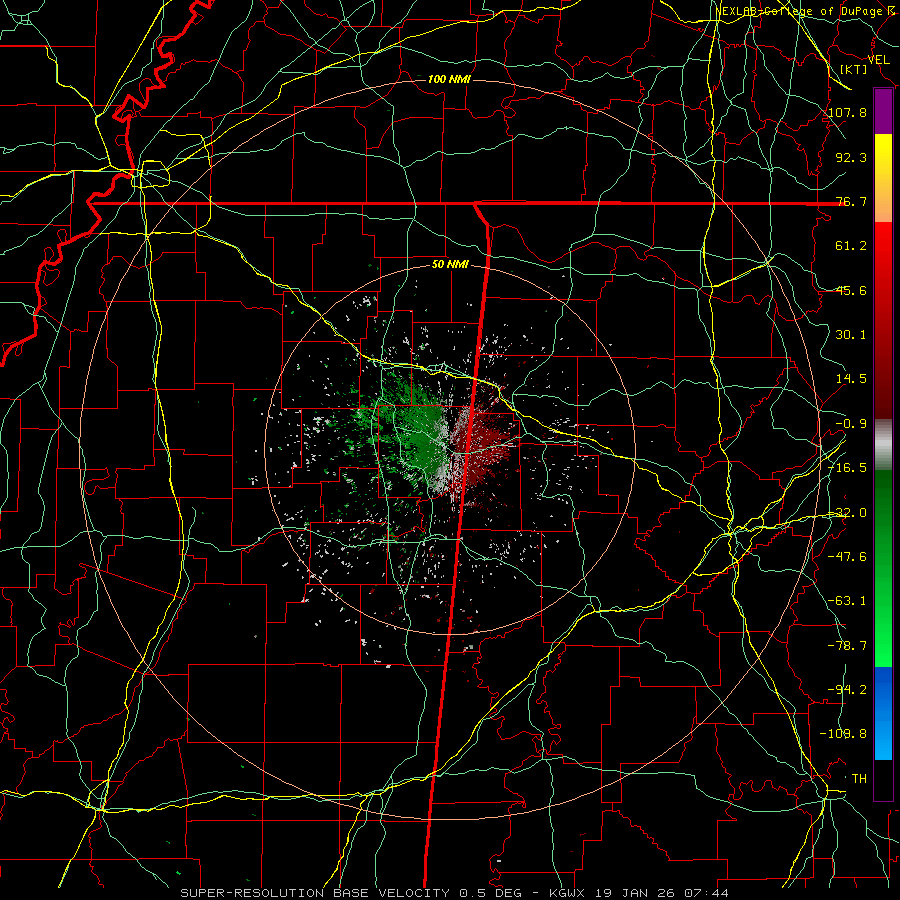Click the '-16.5' legend value

coord(848,468)
